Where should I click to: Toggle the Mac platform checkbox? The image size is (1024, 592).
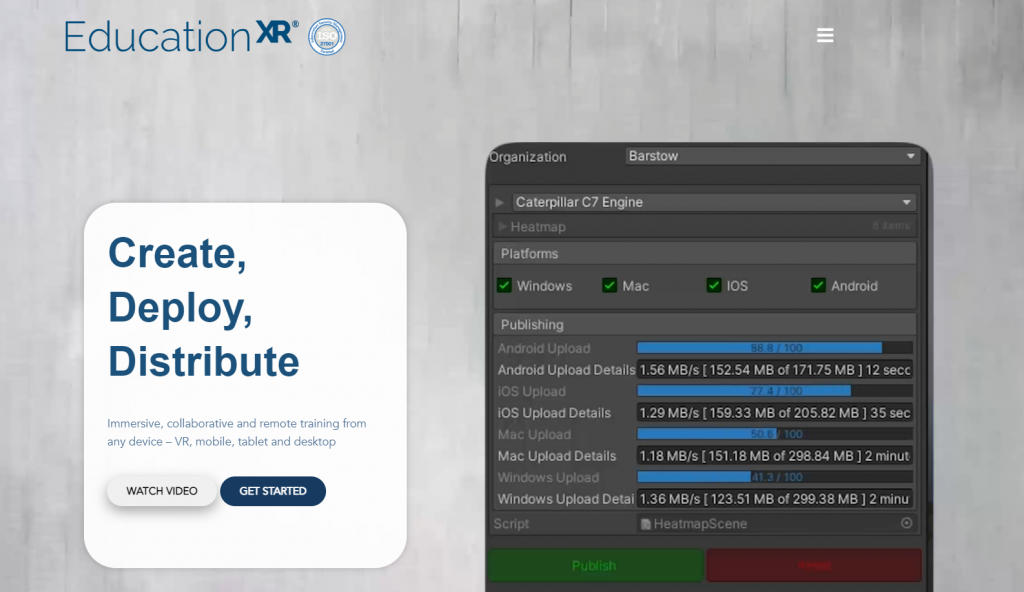click(609, 286)
